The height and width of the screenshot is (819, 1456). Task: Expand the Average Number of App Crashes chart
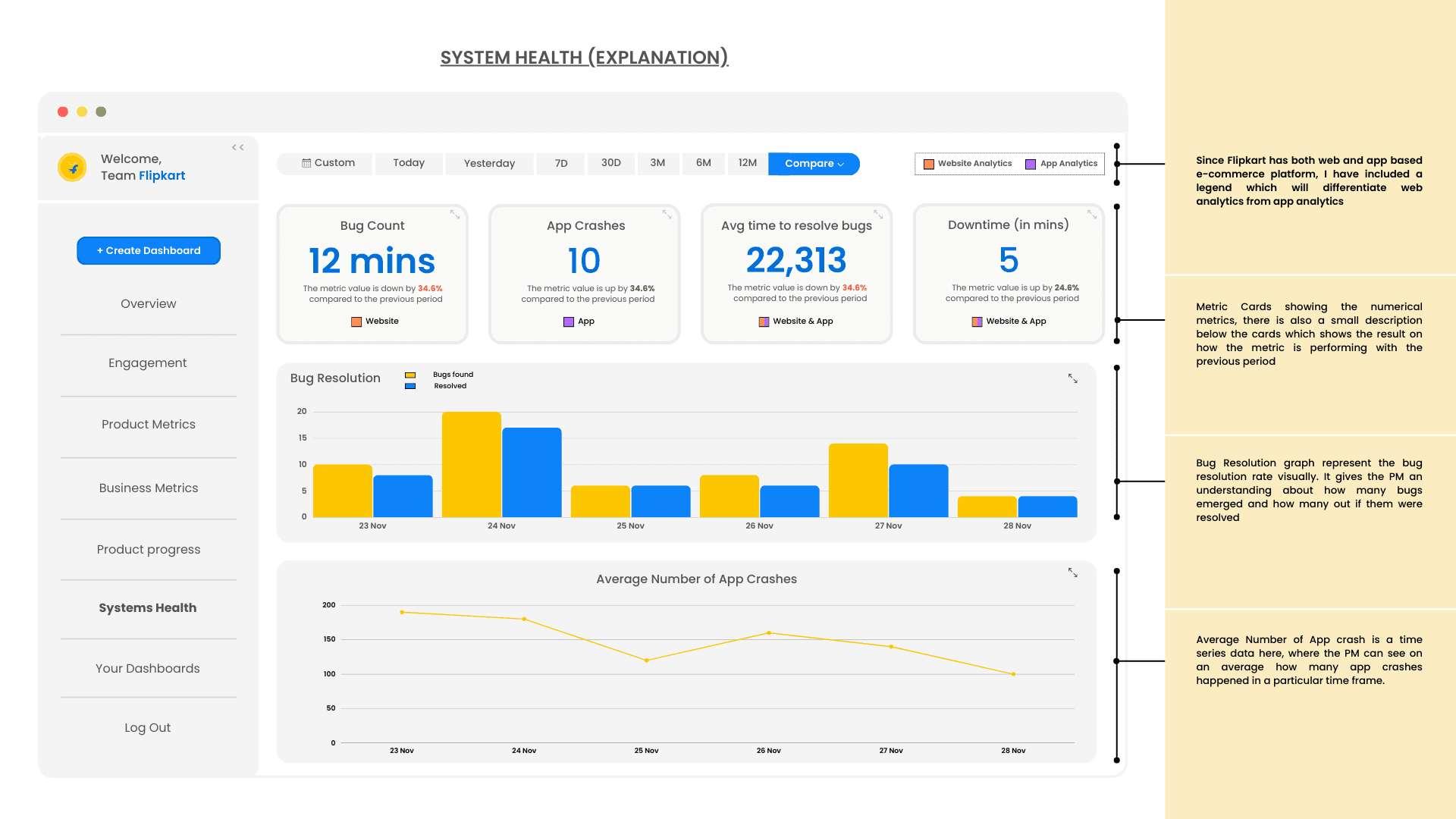[x=1073, y=573]
